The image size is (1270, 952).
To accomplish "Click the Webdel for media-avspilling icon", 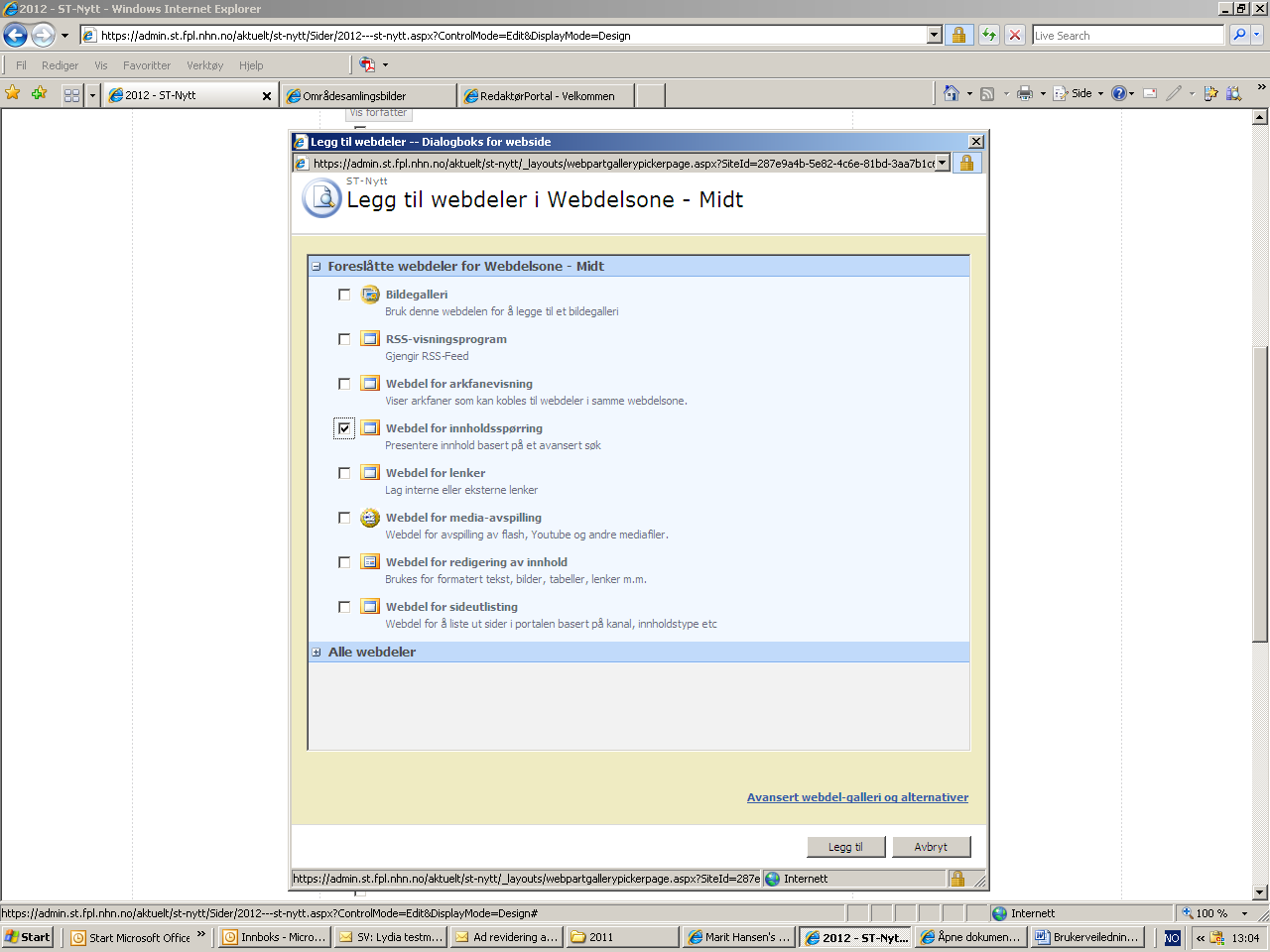I will (370, 518).
